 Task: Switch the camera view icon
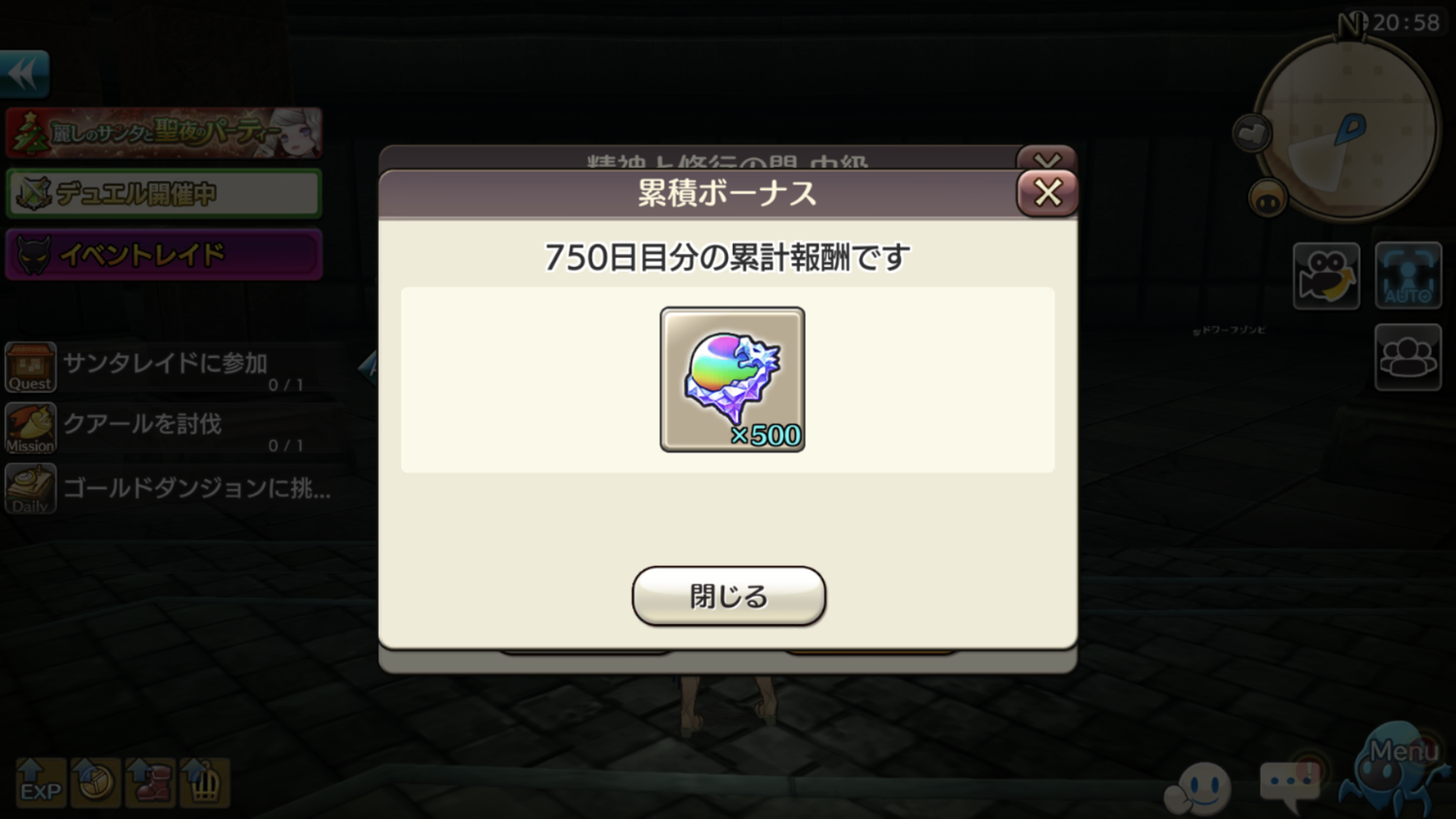(x=1326, y=276)
